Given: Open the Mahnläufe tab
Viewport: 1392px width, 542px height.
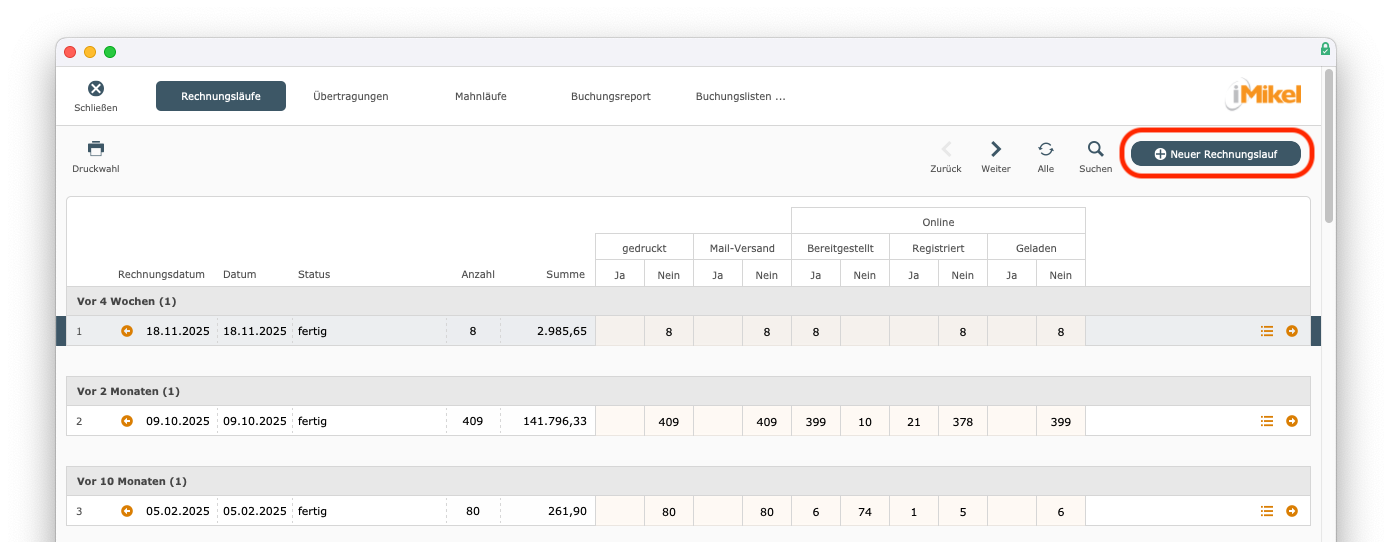Looking at the screenshot, I should coord(480,96).
